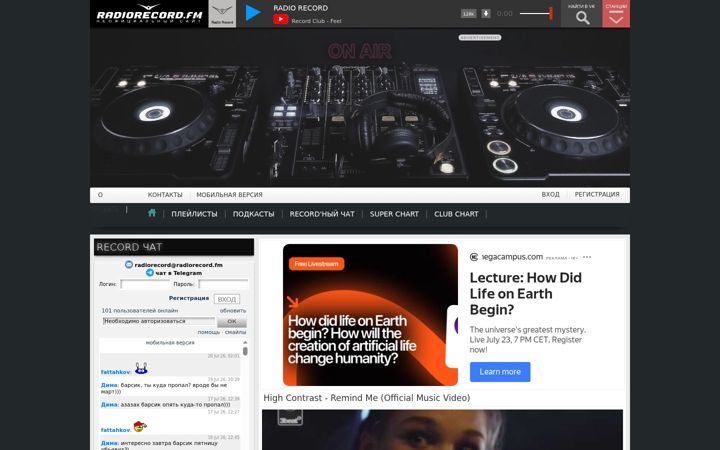Click the bold 'Регистрация' link in the chat panel
720x450 pixels.
click(x=189, y=298)
